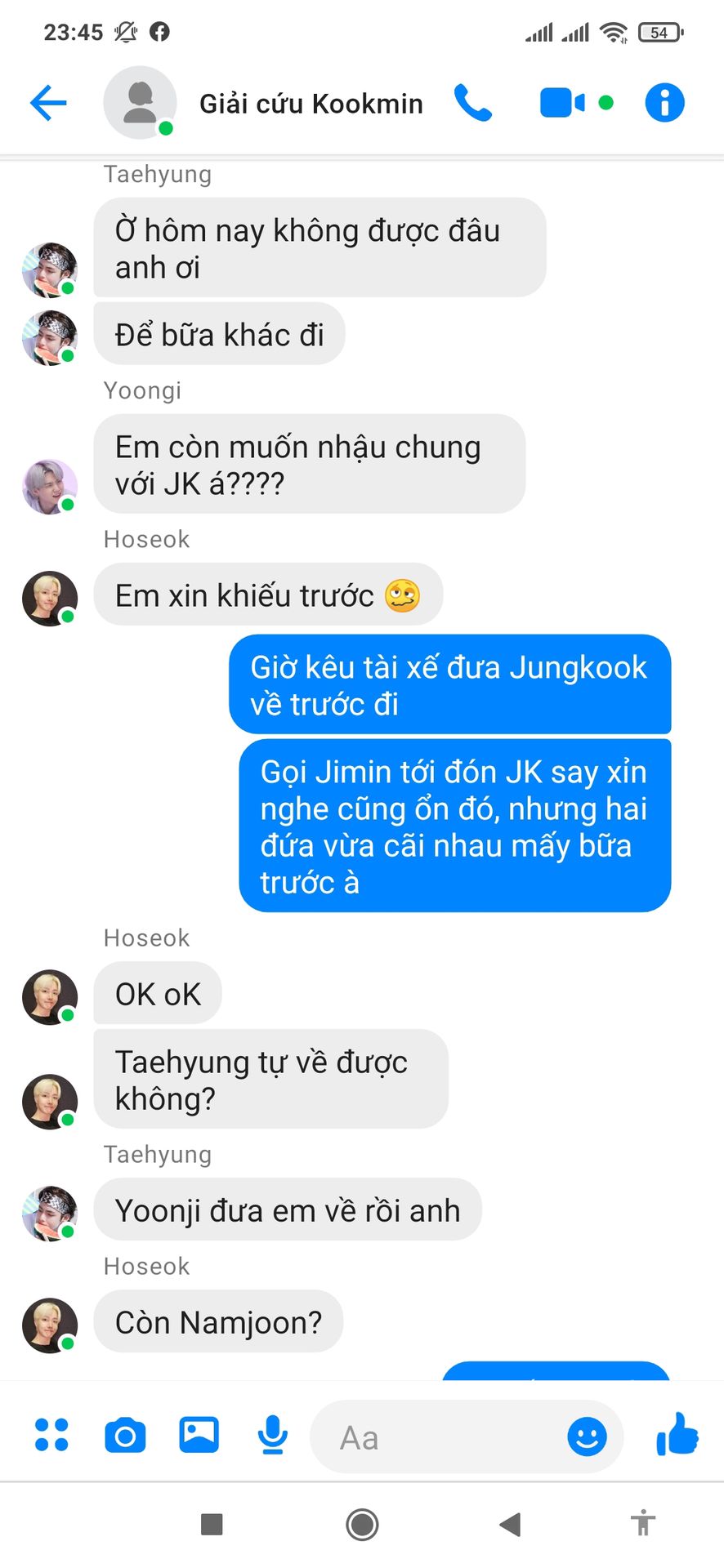
Task: Tap Hoseok's avatar beside "OK oK"
Action: pyautogui.click(x=49, y=997)
